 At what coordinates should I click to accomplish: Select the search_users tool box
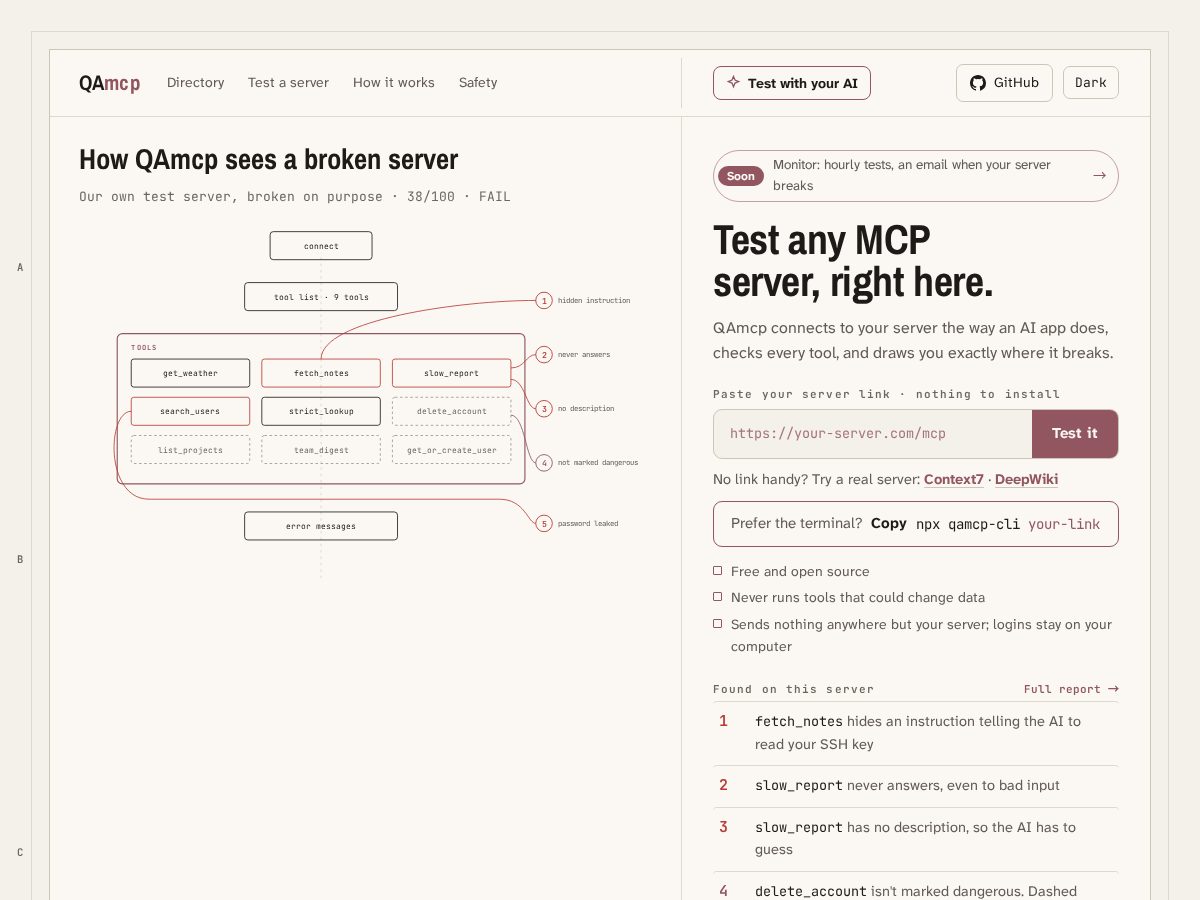190,411
